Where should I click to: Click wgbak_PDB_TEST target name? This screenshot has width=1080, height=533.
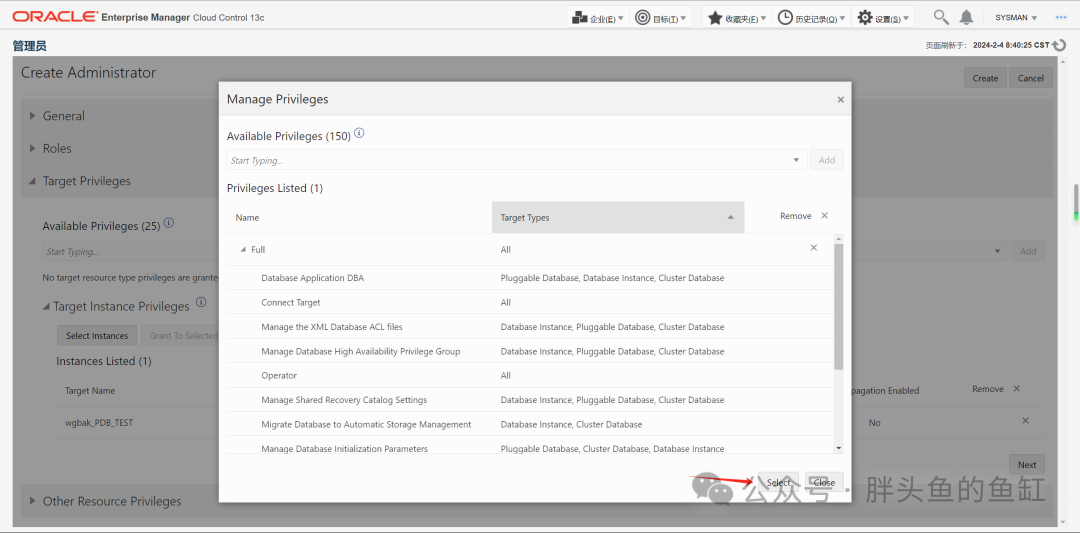[x=98, y=423]
